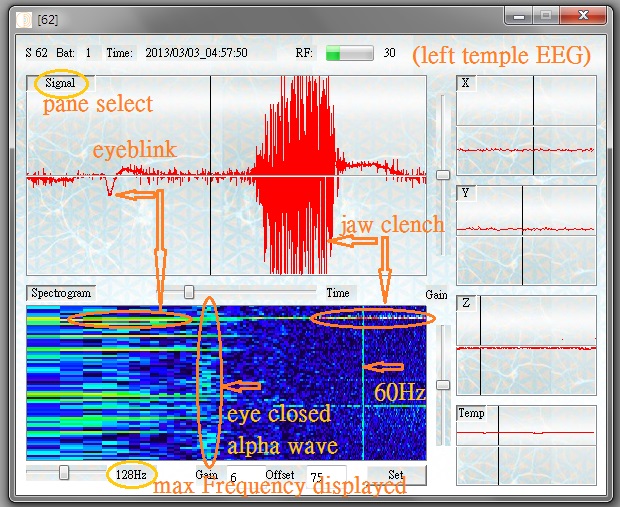Click the 128Hz frequency value
This screenshot has width=620, height=507.
click(131, 474)
